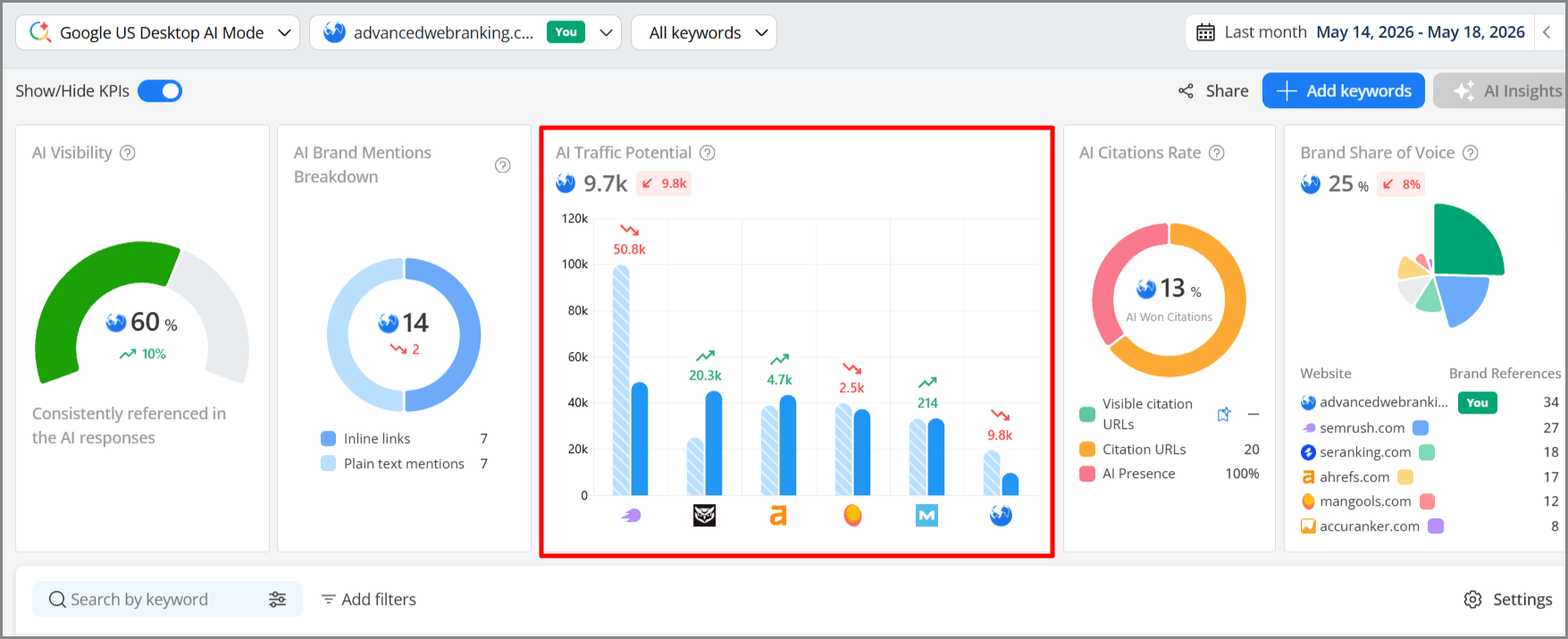Click the Share button

click(1213, 91)
